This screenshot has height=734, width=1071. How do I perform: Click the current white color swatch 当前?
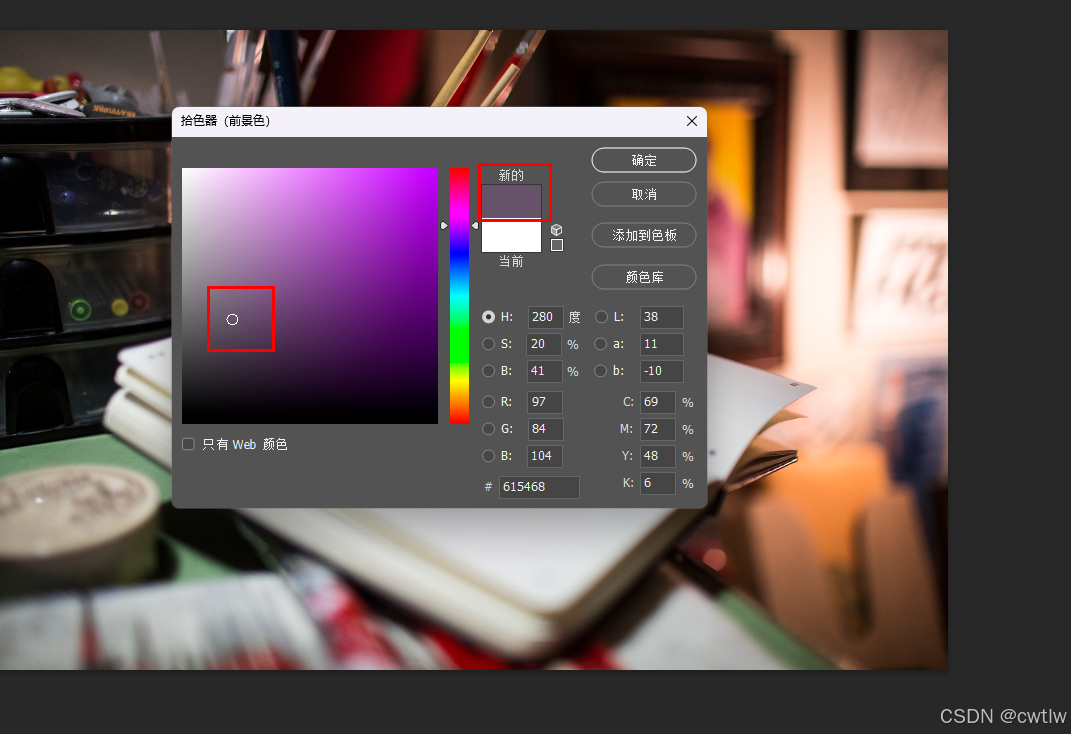pyautogui.click(x=512, y=236)
